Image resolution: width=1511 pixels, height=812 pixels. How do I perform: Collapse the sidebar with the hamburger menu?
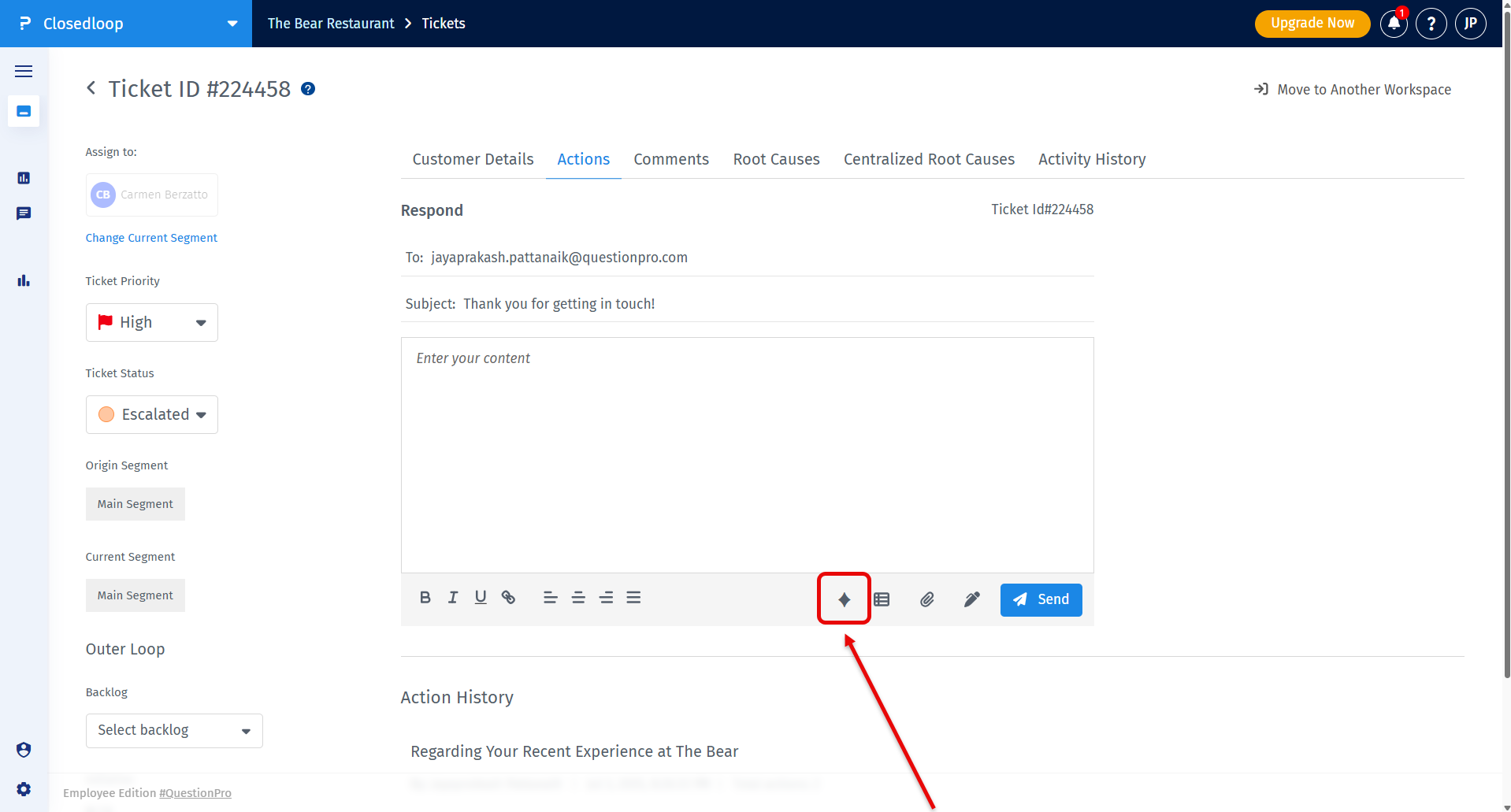(x=24, y=71)
